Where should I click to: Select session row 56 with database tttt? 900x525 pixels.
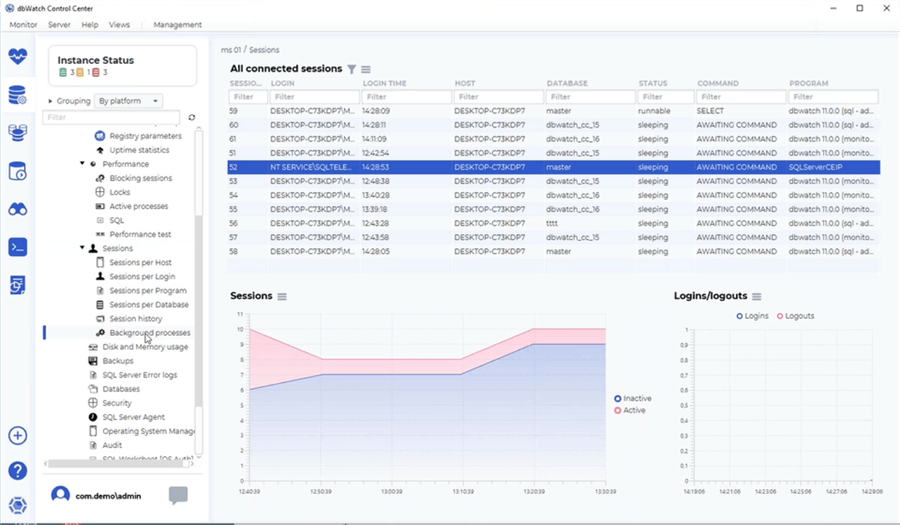553,223
